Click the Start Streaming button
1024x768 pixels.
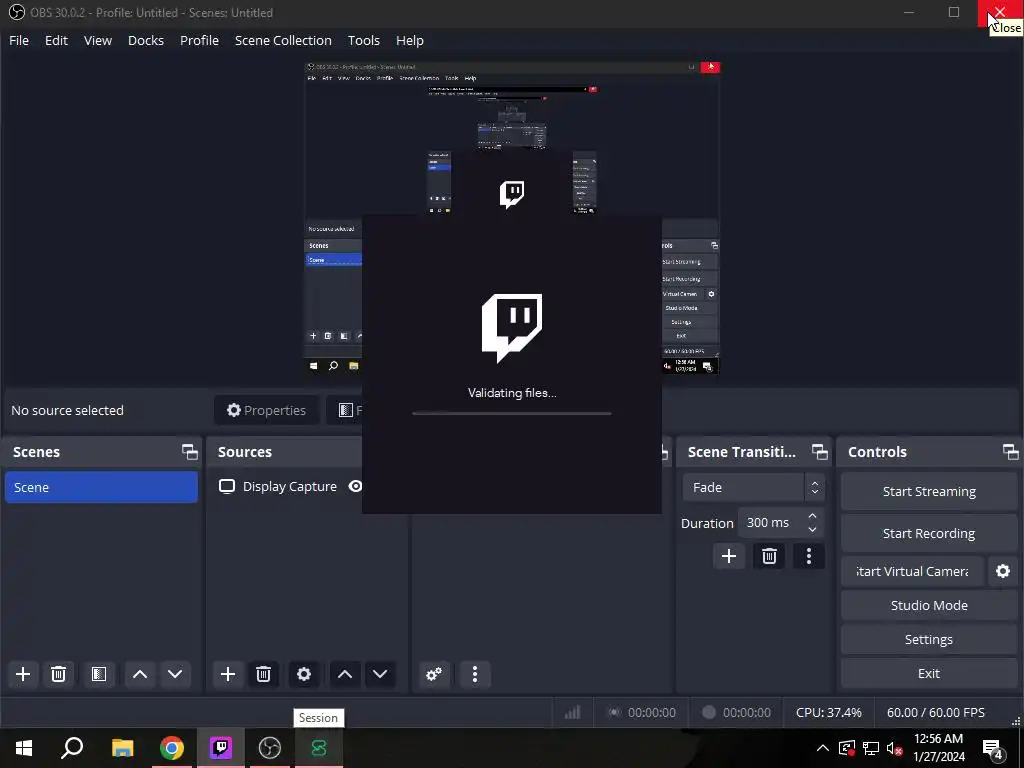[929, 492]
